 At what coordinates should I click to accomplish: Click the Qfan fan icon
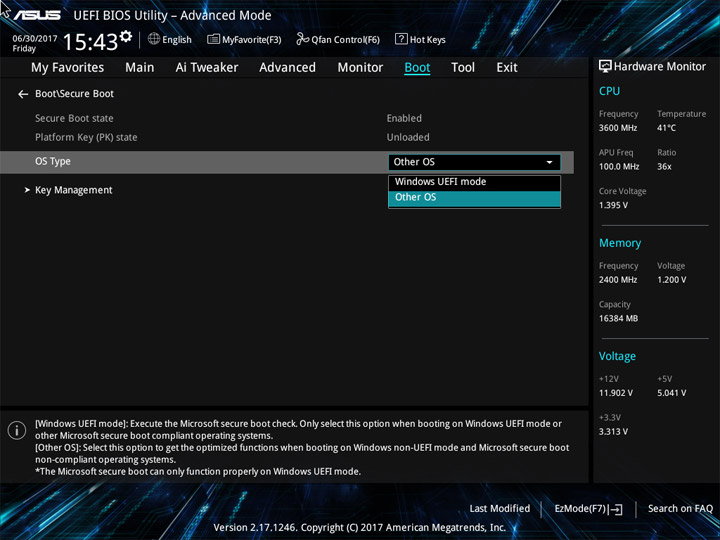[302, 39]
